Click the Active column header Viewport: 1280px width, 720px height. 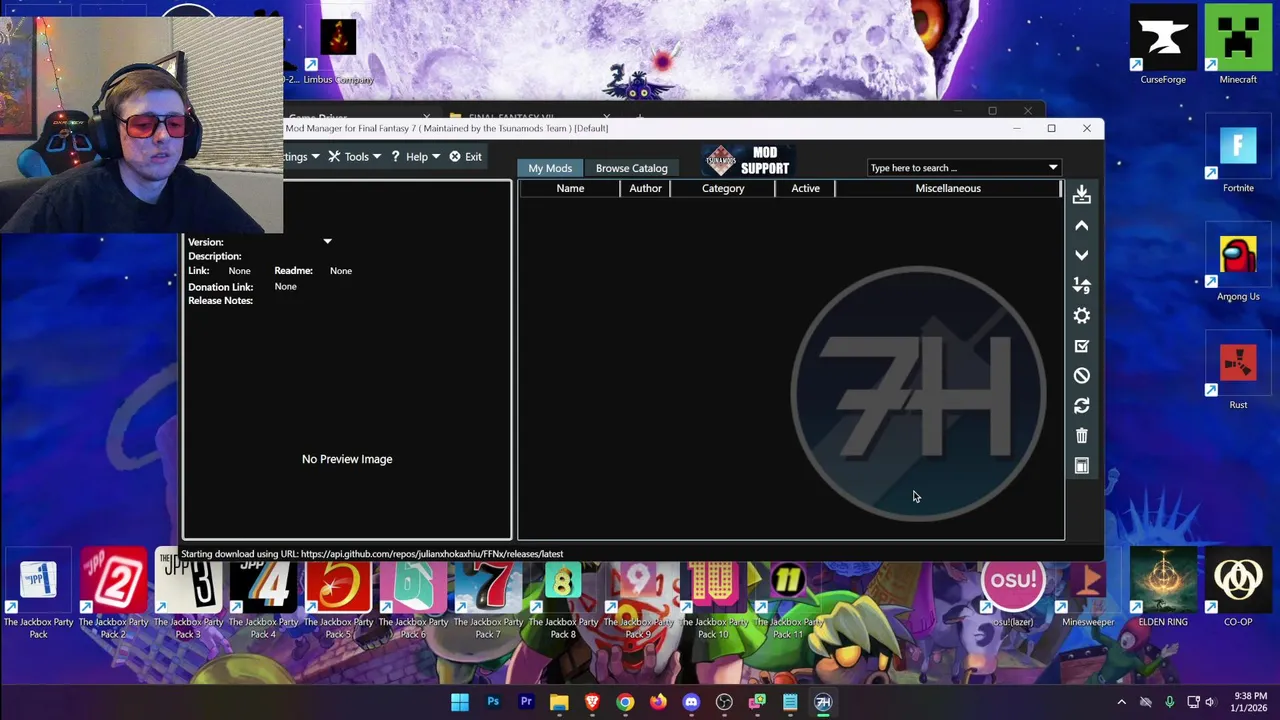[805, 188]
